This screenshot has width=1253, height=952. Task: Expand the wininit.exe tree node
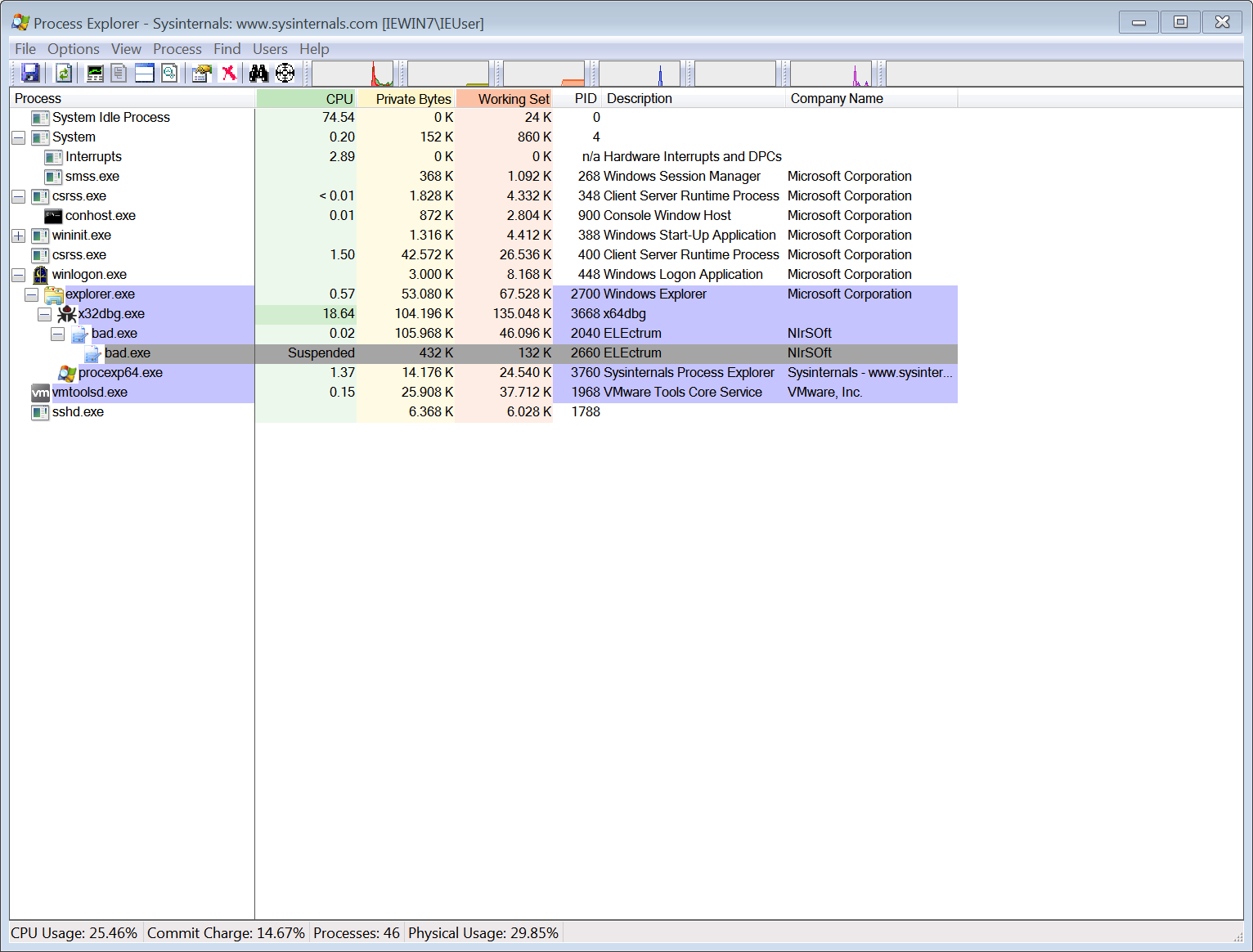click(x=18, y=236)
